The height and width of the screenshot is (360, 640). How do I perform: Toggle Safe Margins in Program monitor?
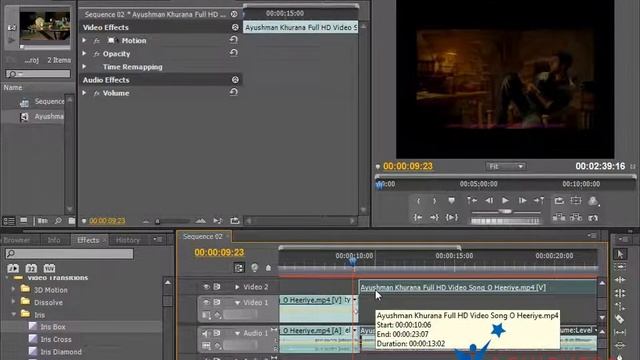click(x=576, y=200)
